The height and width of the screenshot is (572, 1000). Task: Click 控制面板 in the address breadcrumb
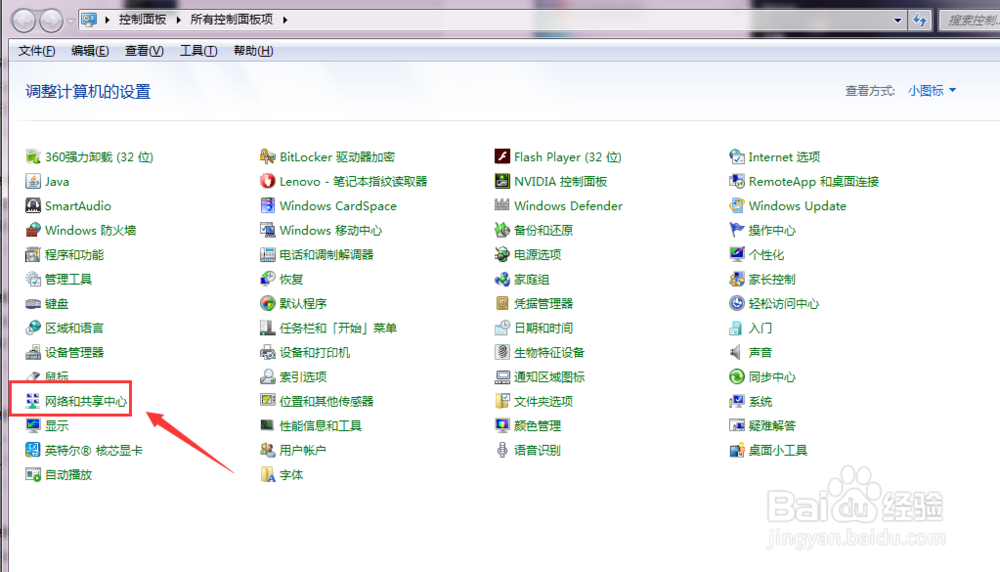(x=142, y=20)
